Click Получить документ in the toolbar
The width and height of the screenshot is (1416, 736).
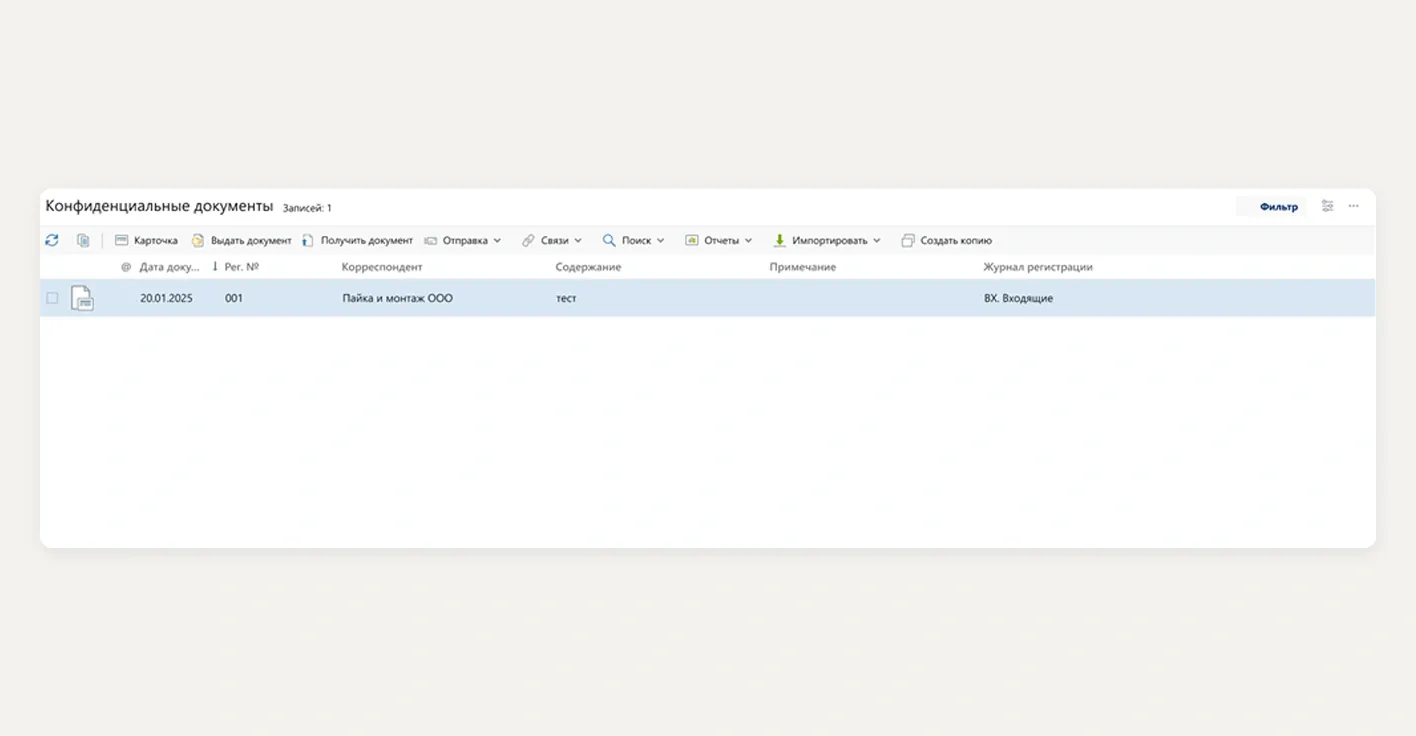pos(357,240)
